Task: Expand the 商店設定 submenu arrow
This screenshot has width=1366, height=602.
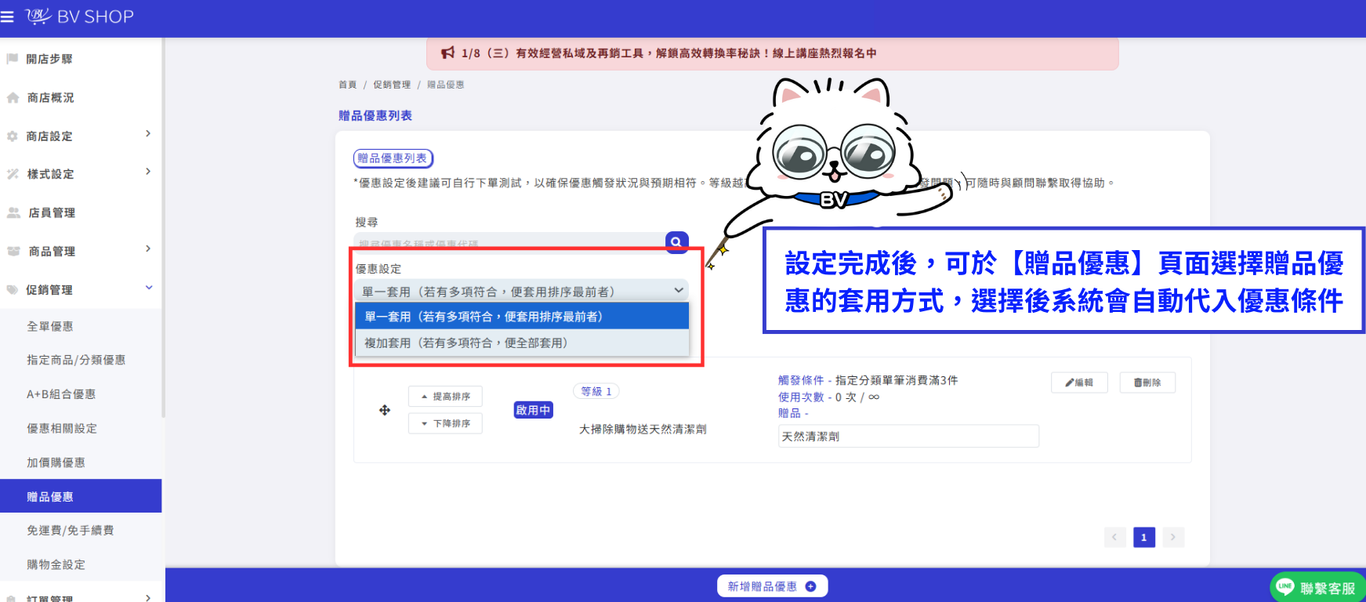Action: [148, 134]
